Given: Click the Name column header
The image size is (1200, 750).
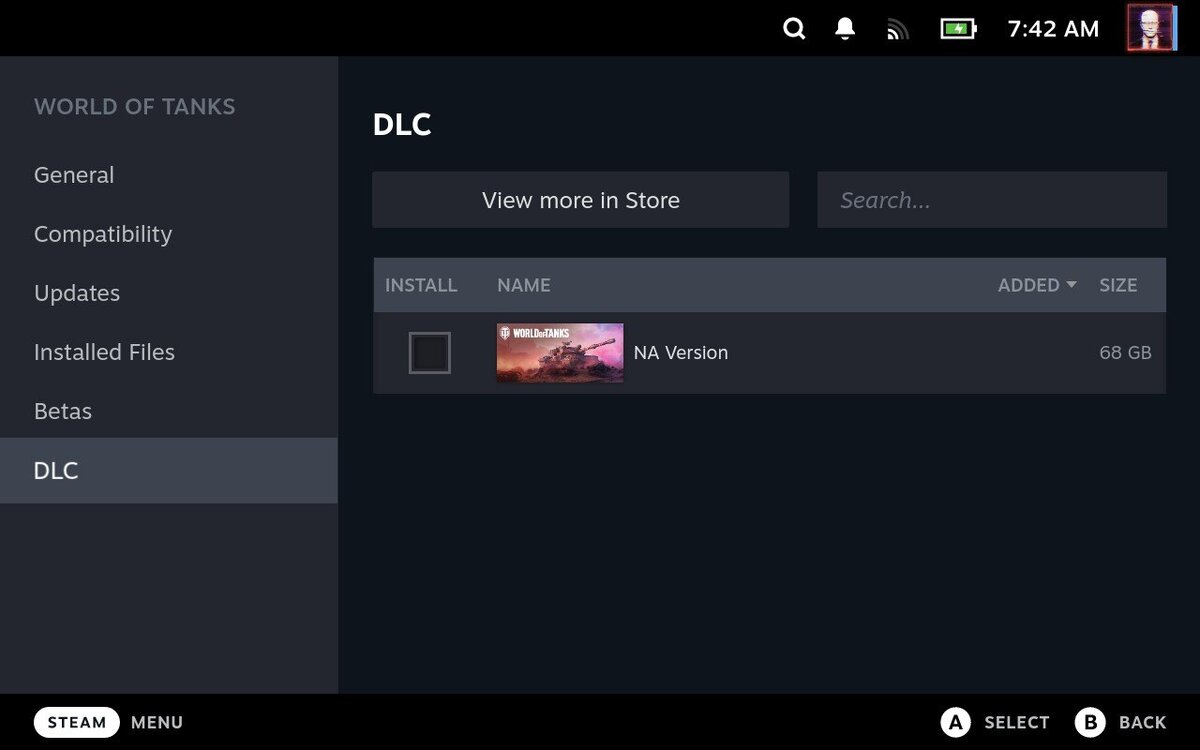Looking at the screenshot, I should pos(524,285).
